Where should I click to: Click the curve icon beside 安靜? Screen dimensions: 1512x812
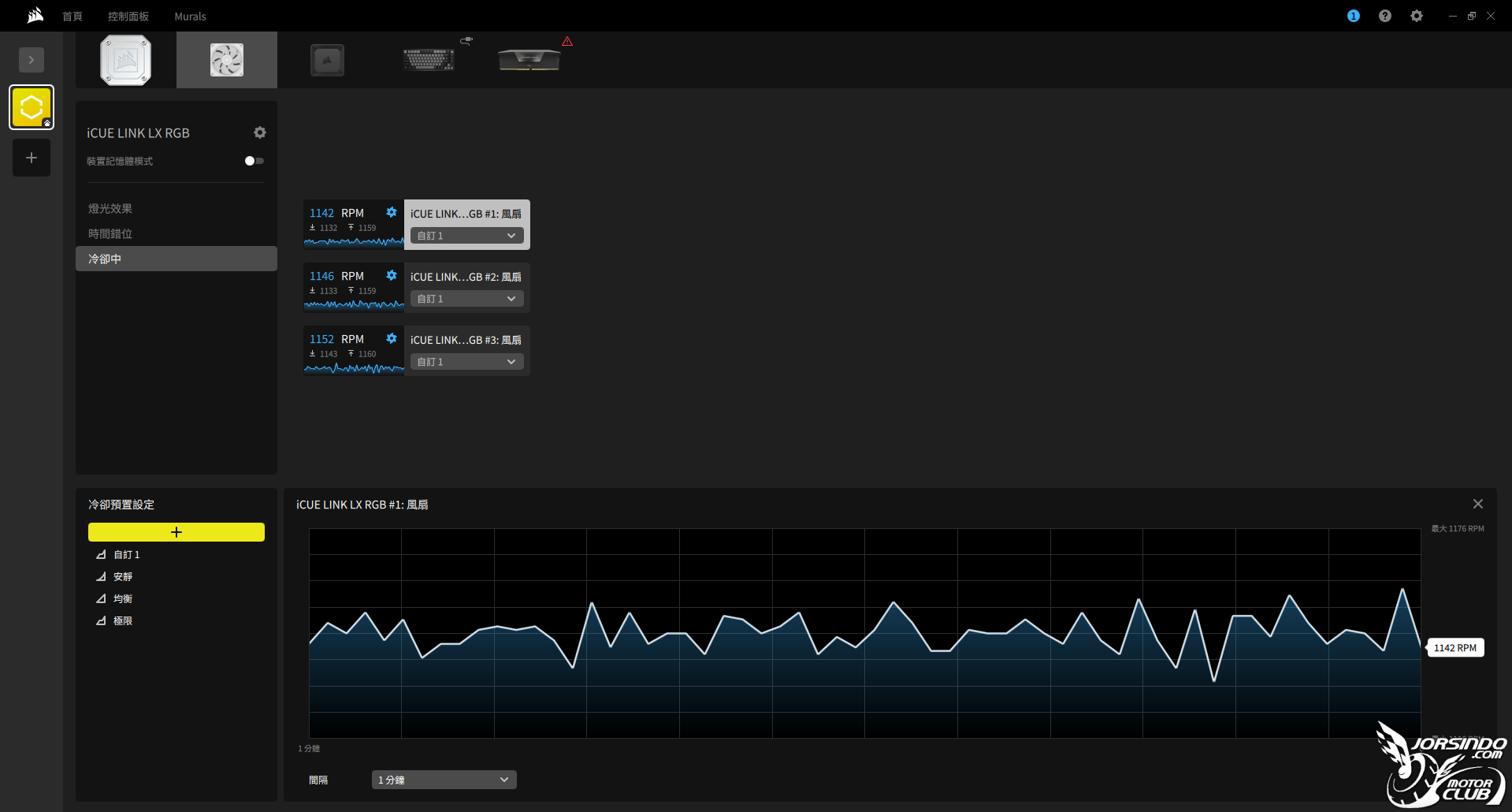point(101,577)
